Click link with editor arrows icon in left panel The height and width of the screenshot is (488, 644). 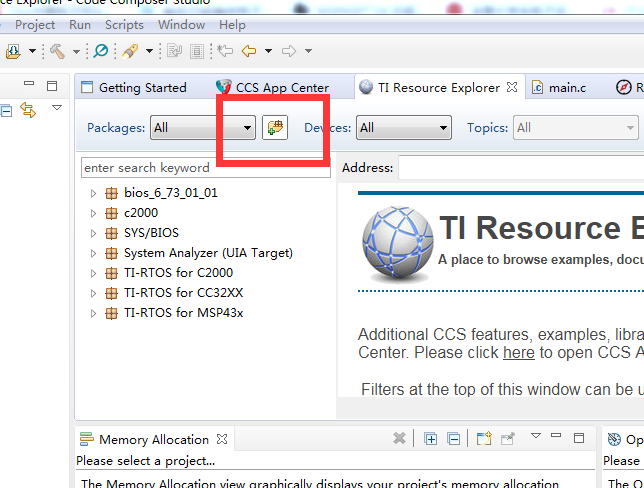point(28,110)
